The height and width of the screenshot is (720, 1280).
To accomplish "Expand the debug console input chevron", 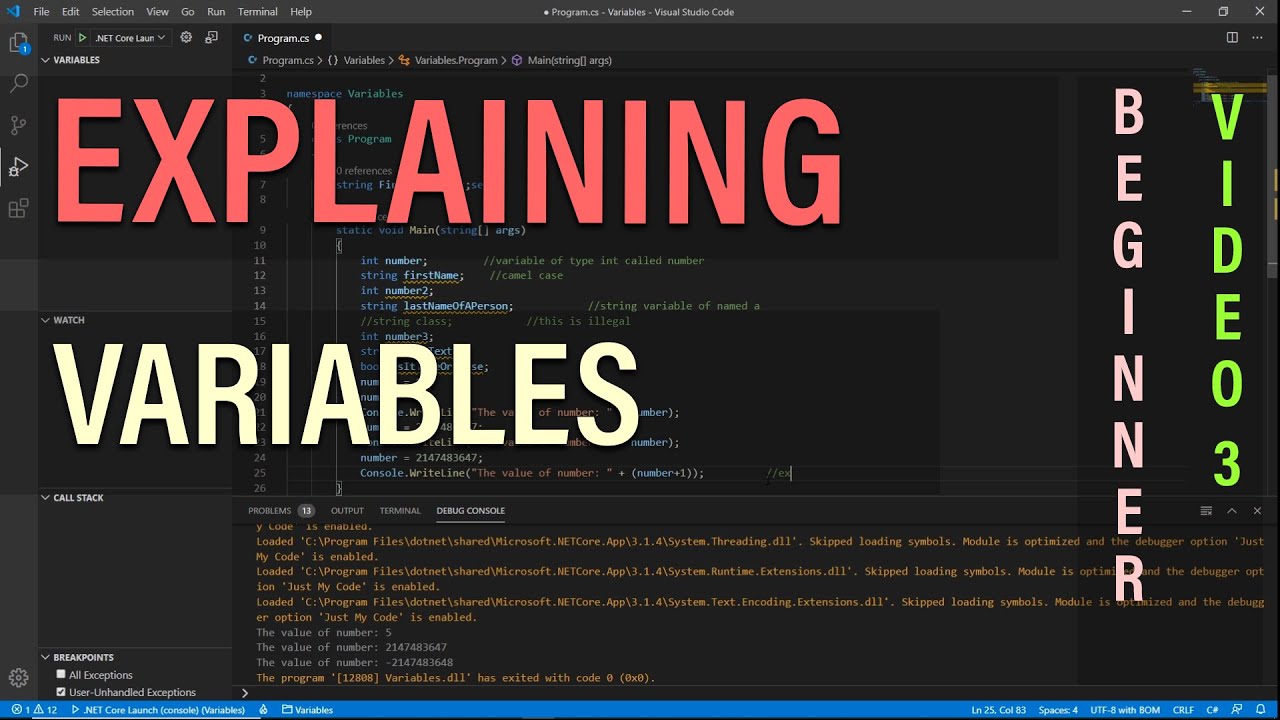I will coord(245,692).
